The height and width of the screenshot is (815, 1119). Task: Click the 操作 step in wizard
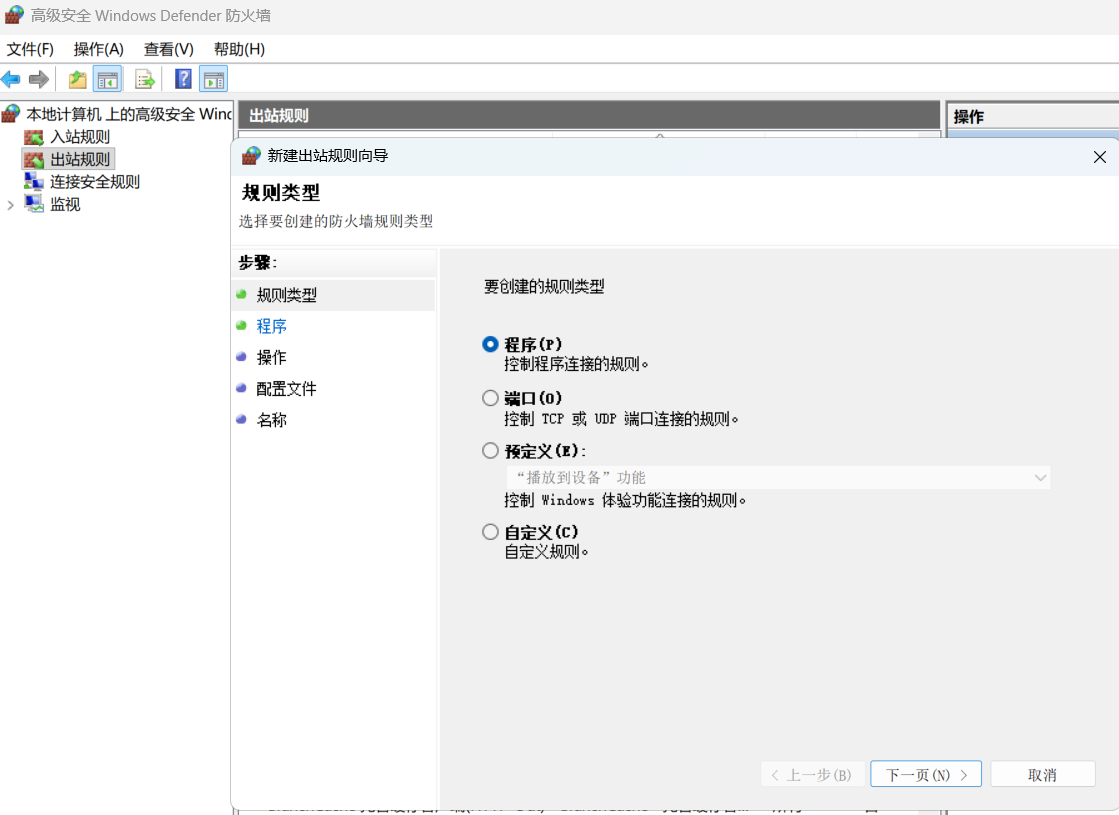[271, 358]
